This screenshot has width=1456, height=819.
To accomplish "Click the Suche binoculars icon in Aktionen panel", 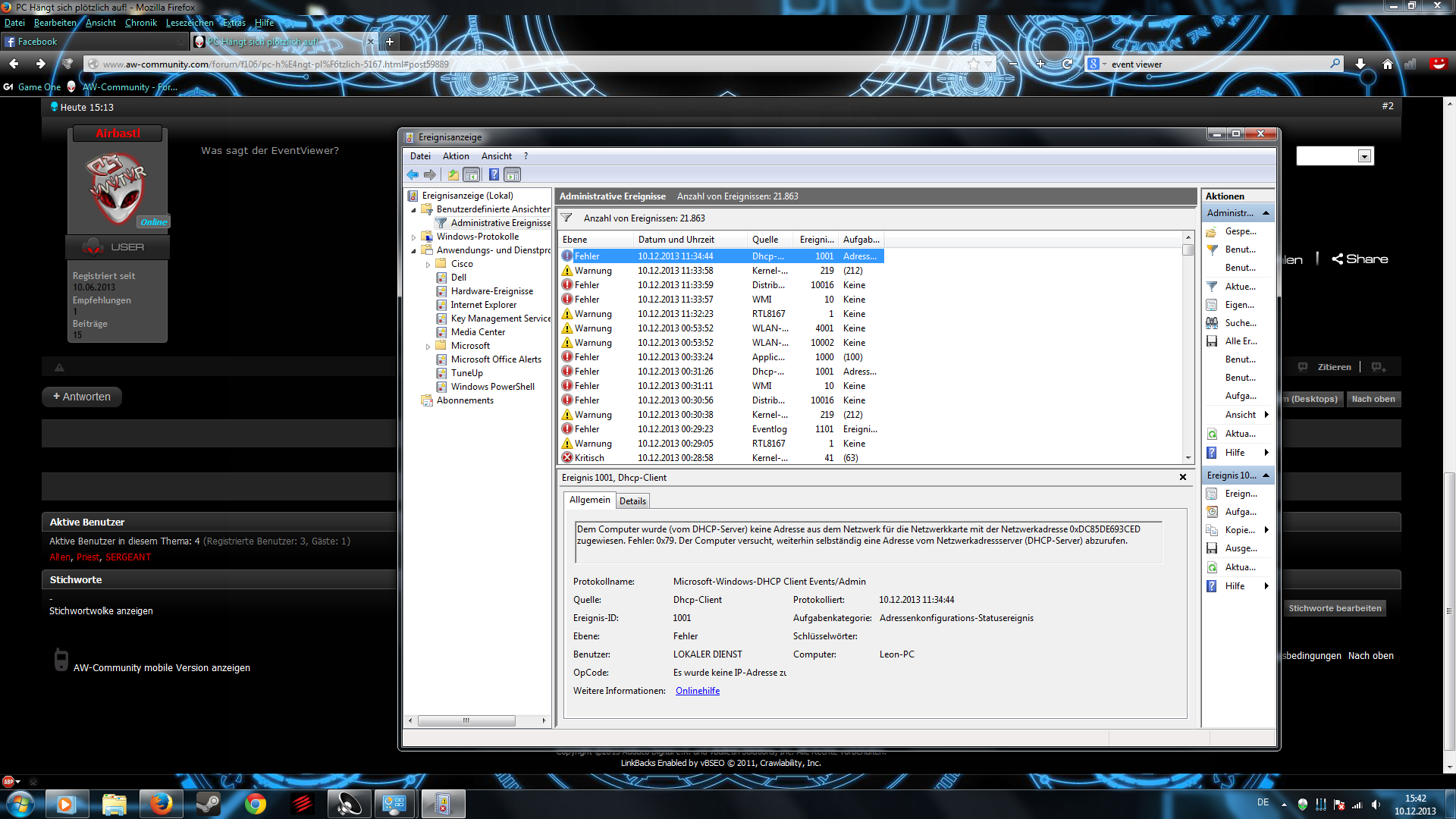I will (1212, 323).
